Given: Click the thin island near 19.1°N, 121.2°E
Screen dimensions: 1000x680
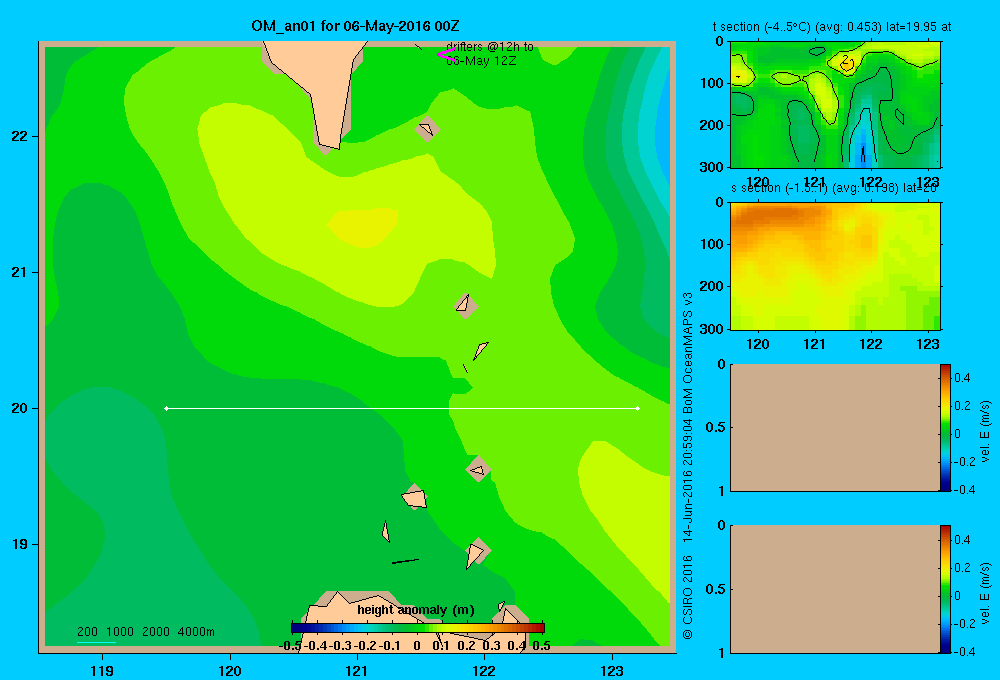Looking at the screenshot, I should [x=386, y=531].
